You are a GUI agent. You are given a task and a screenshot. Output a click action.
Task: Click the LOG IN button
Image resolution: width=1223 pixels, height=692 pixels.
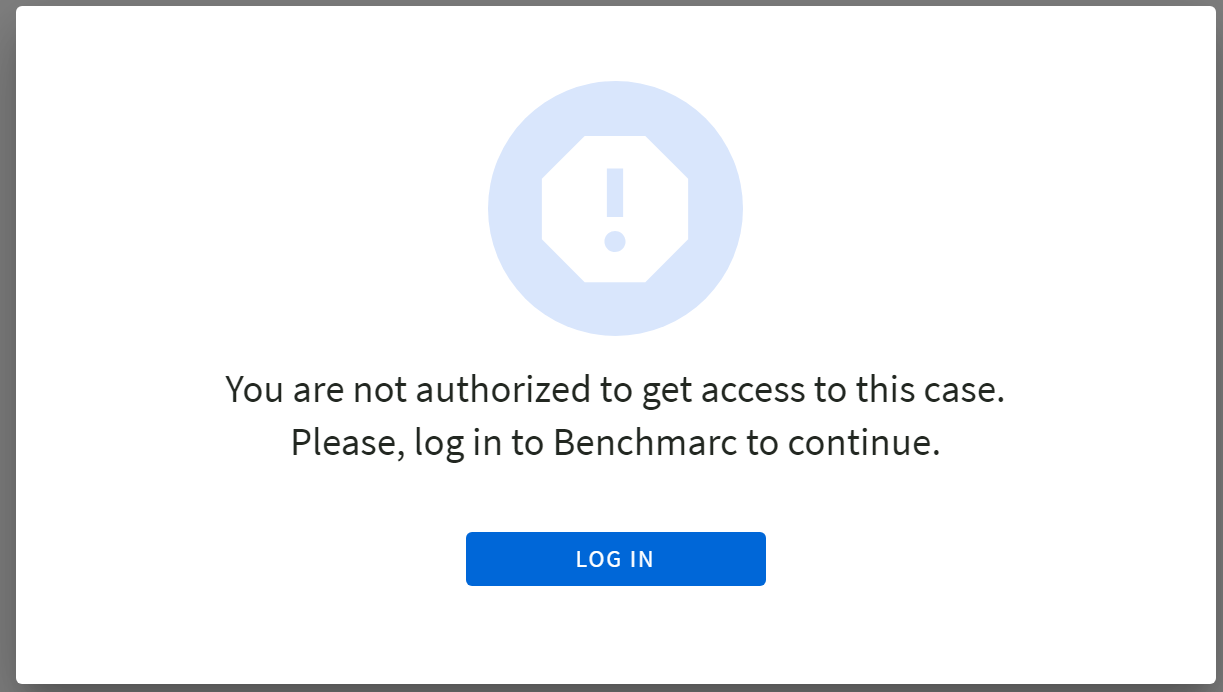pos(615,559)
